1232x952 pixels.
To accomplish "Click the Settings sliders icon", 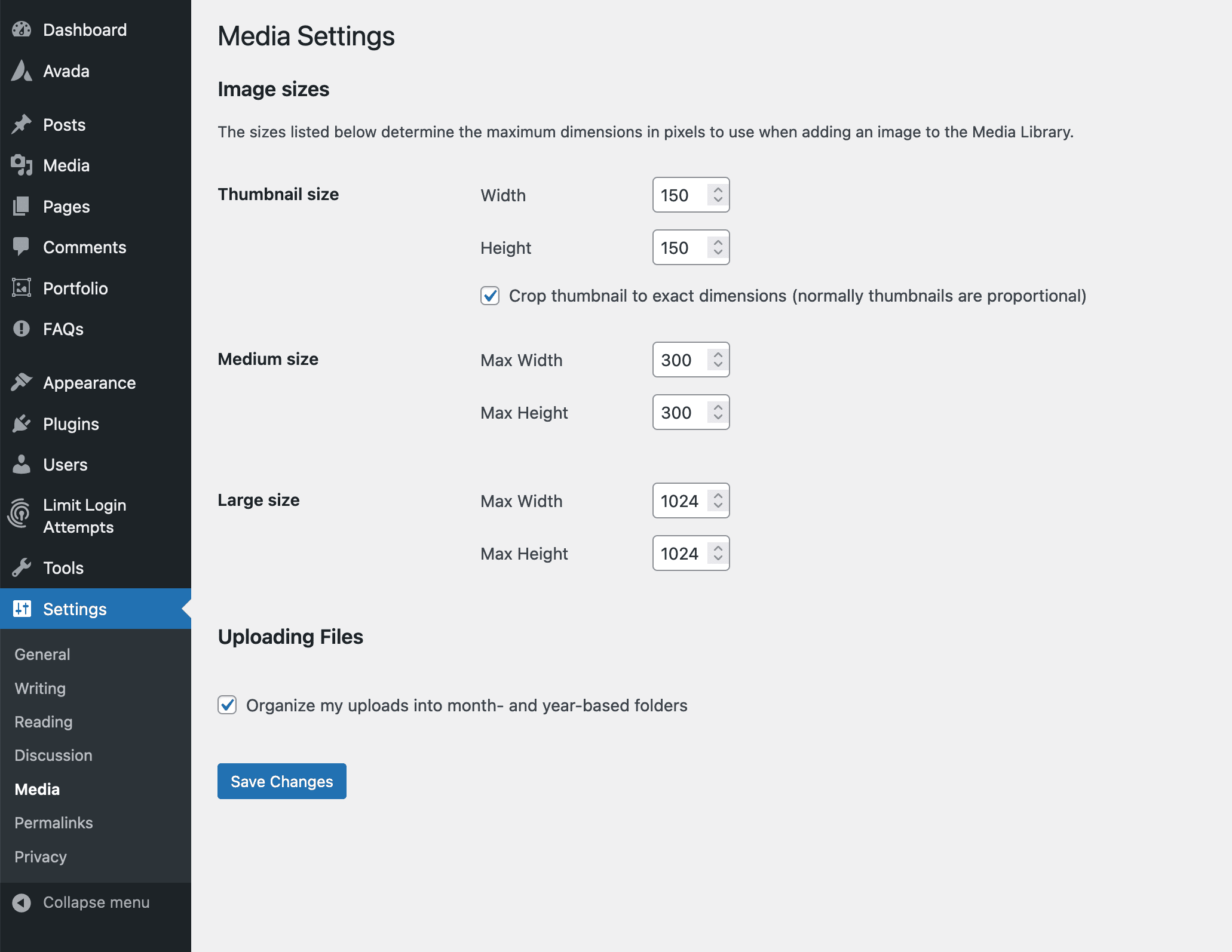I will 22,609.
